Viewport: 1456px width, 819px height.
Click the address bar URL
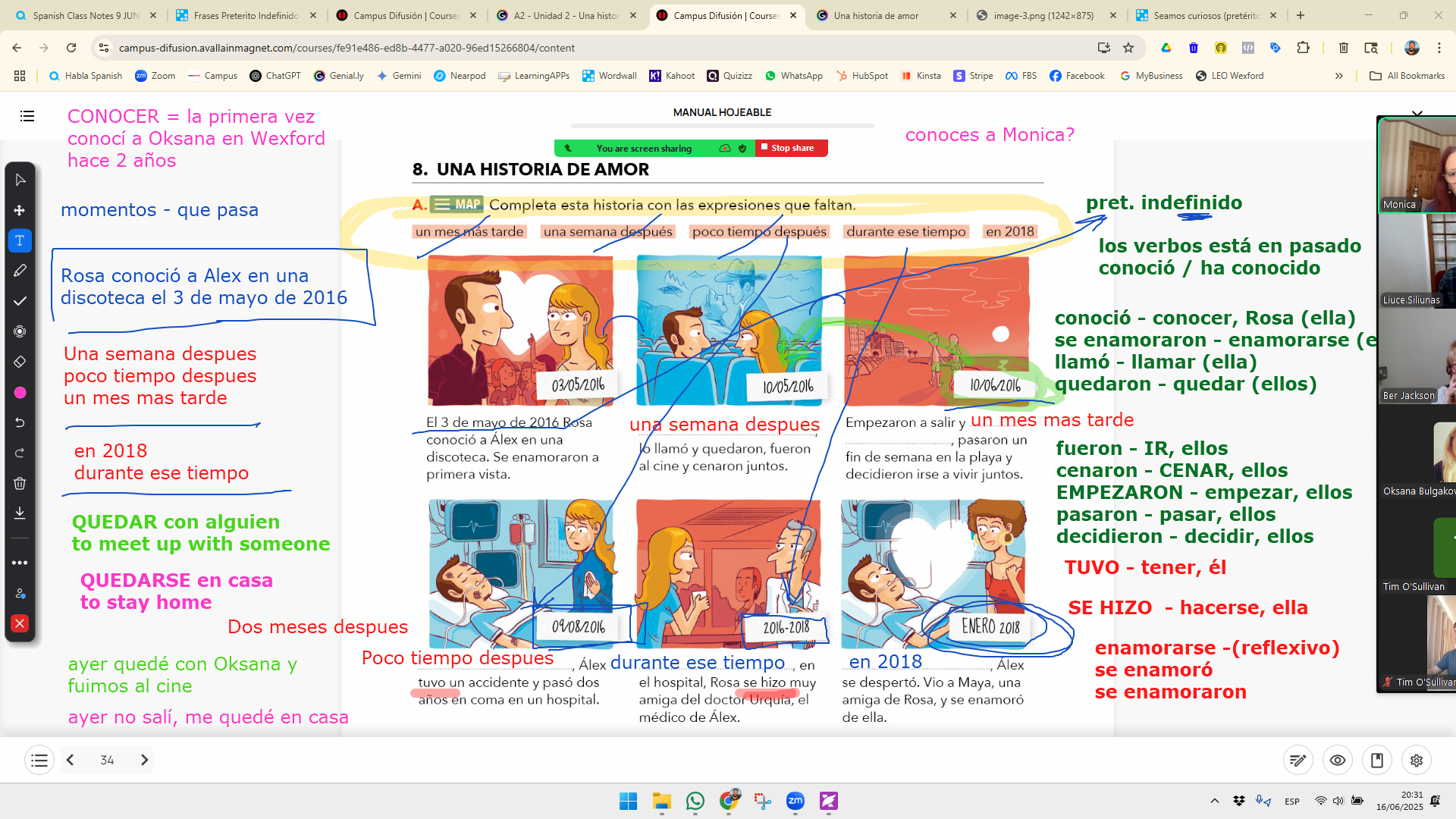[347, 48]
